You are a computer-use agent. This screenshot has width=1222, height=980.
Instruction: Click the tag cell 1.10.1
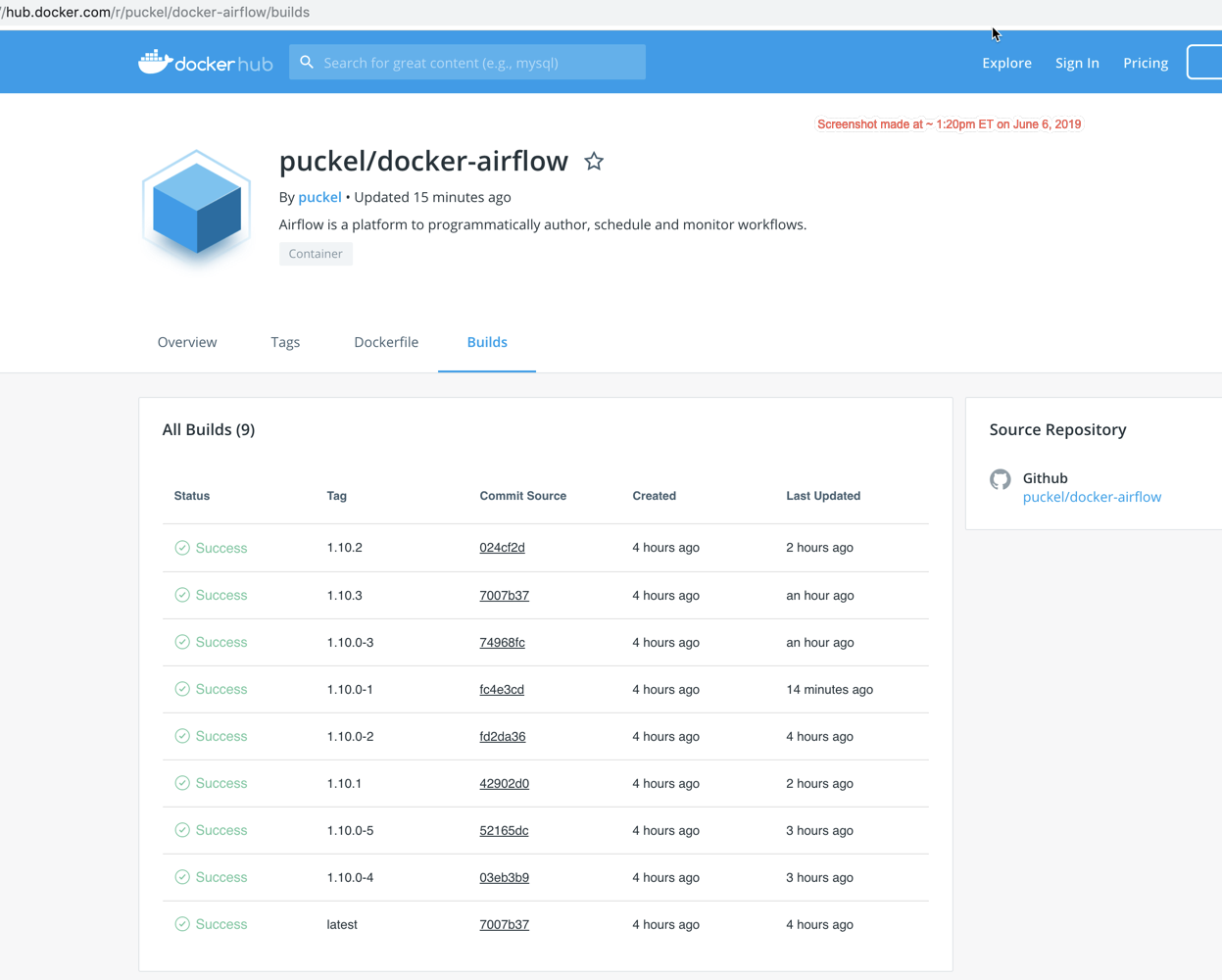click(344, 783)
